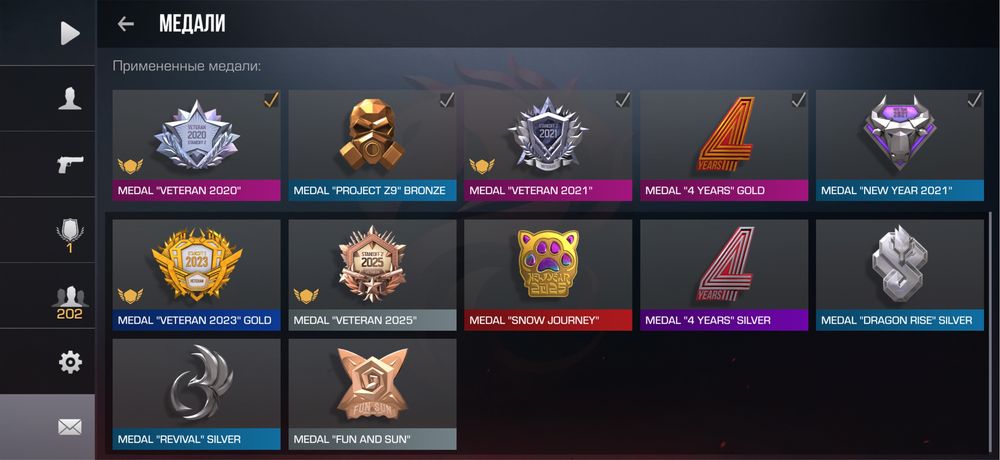The width and height of the screenshot is (1000, 460).
Task: Uncheck the Veteran 2021 medal checkmark
Action: click(622, 100)
